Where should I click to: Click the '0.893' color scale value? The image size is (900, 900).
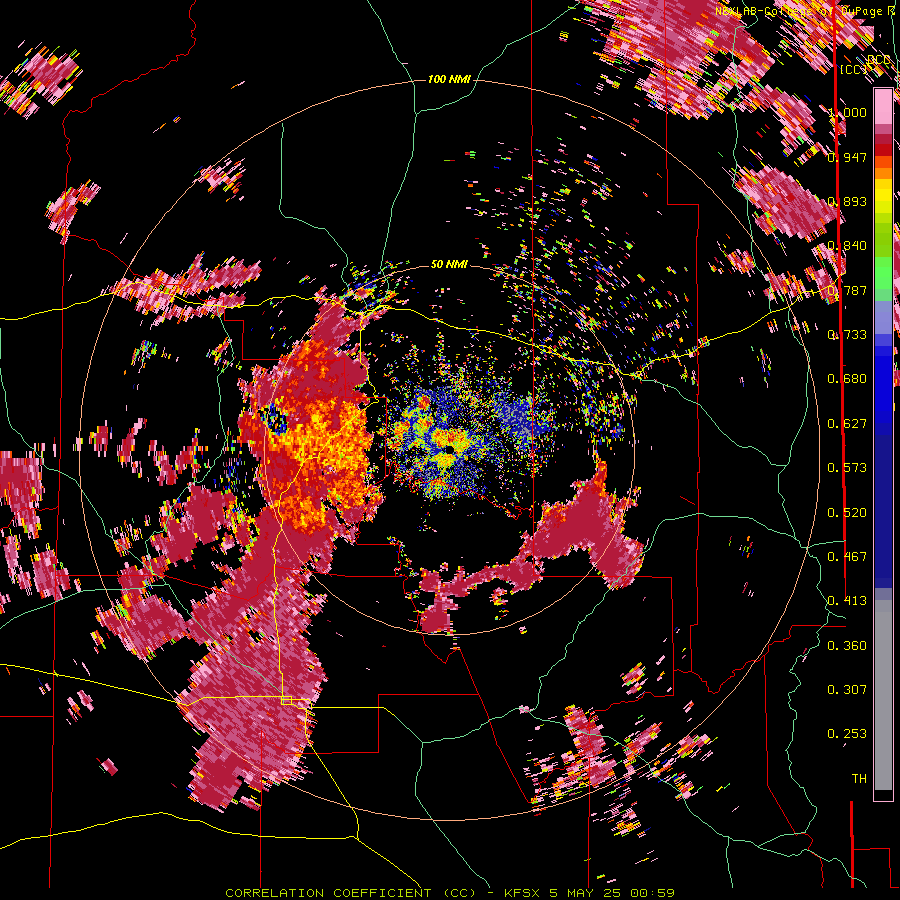pyautogui.click(x=847, y=201)
